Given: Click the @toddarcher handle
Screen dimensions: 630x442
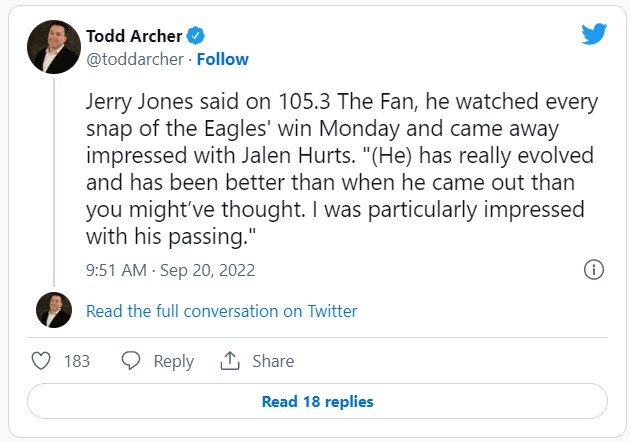Looking at the screenshot, I should point(135,59).
